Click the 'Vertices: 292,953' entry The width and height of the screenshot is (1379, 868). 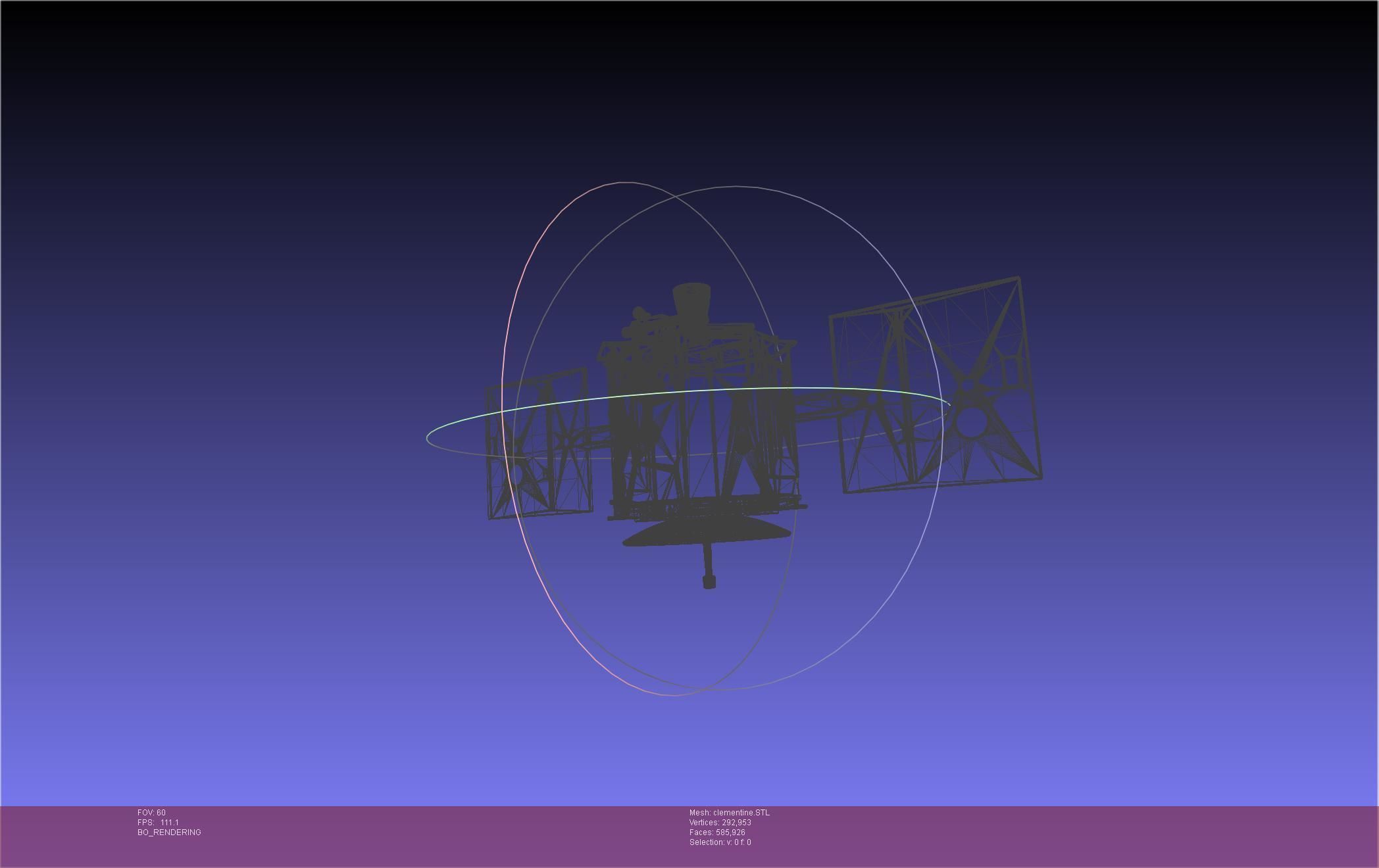[720, 823]
